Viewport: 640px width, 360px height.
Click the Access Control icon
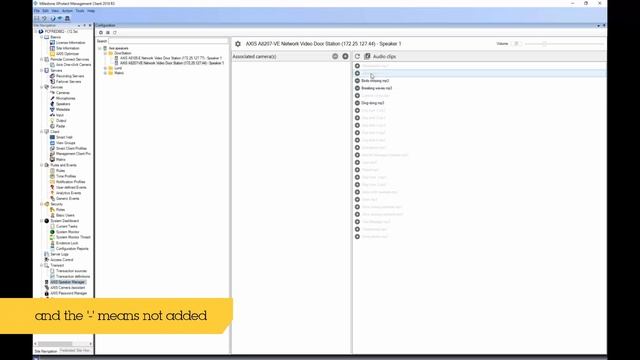click(47, 260)
